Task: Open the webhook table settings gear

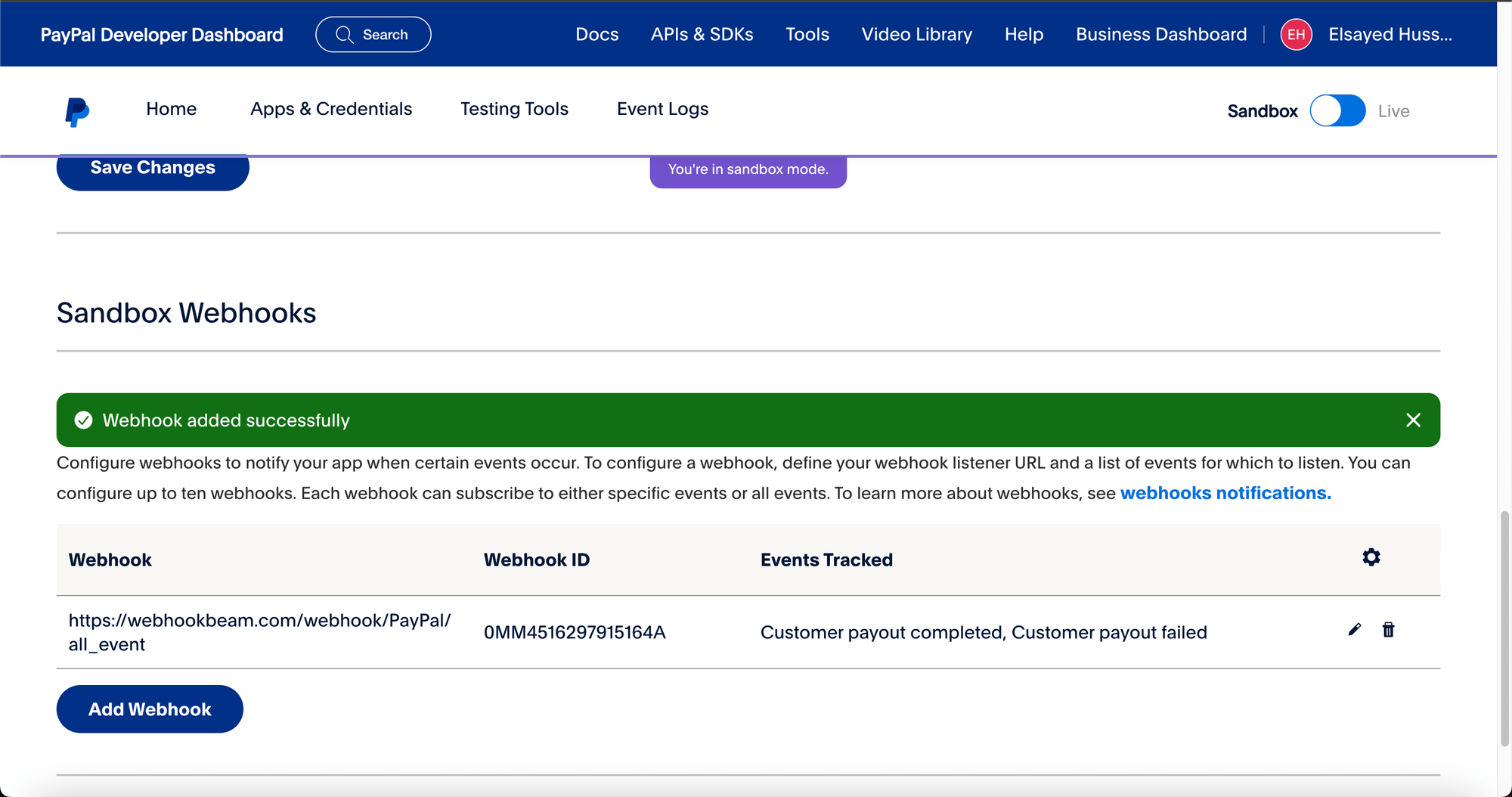Action: (x=1371, y=558)
